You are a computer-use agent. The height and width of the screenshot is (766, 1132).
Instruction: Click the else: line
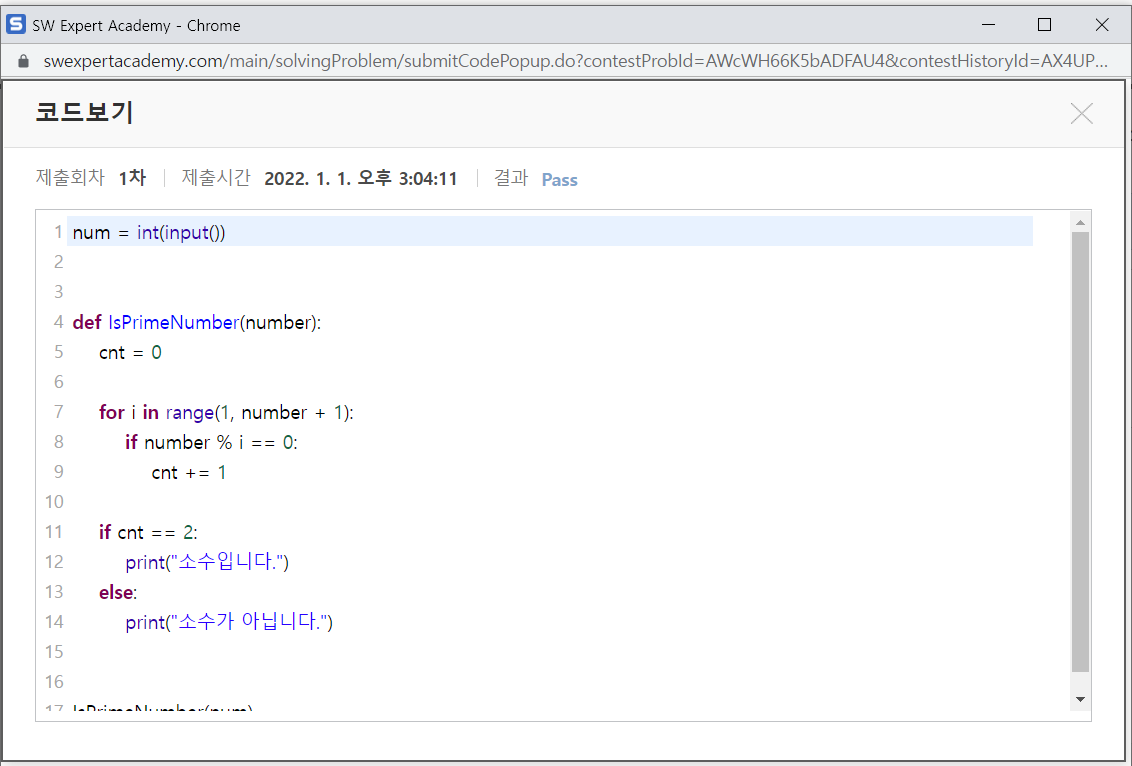pyautogui.click(x=118, y=593)
